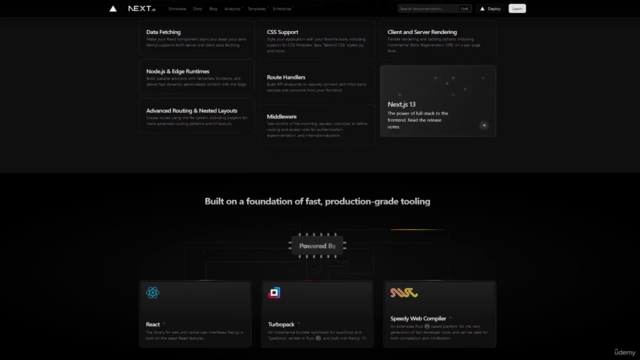Focus the Search documentation field

435,9
